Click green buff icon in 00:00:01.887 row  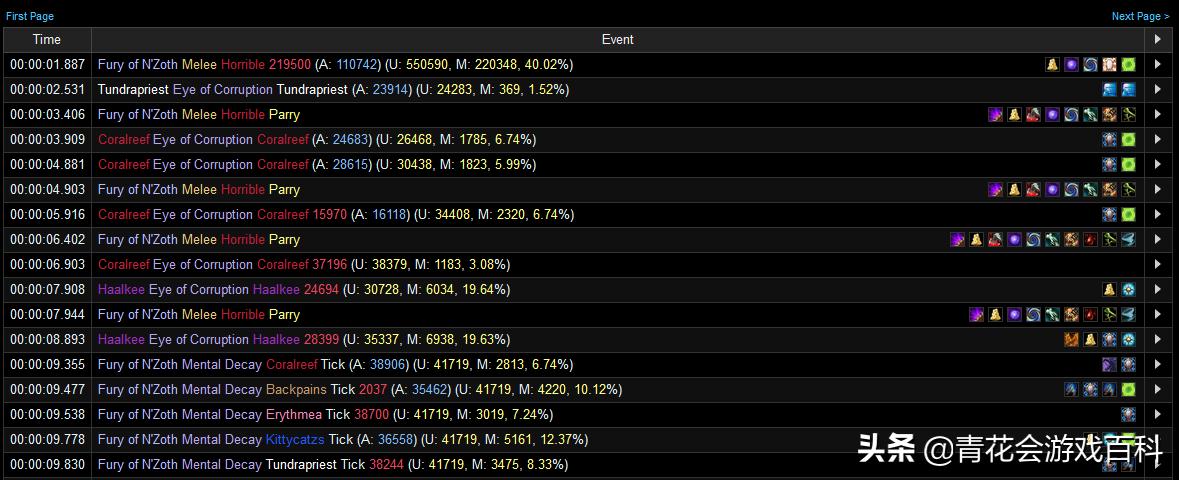1129,65
